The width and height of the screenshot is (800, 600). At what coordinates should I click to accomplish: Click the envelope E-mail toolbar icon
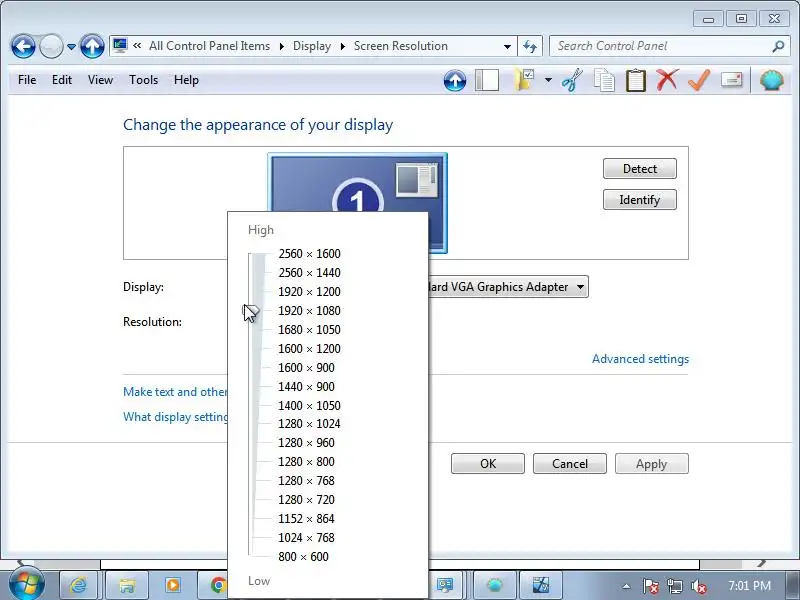click(732, 80)
